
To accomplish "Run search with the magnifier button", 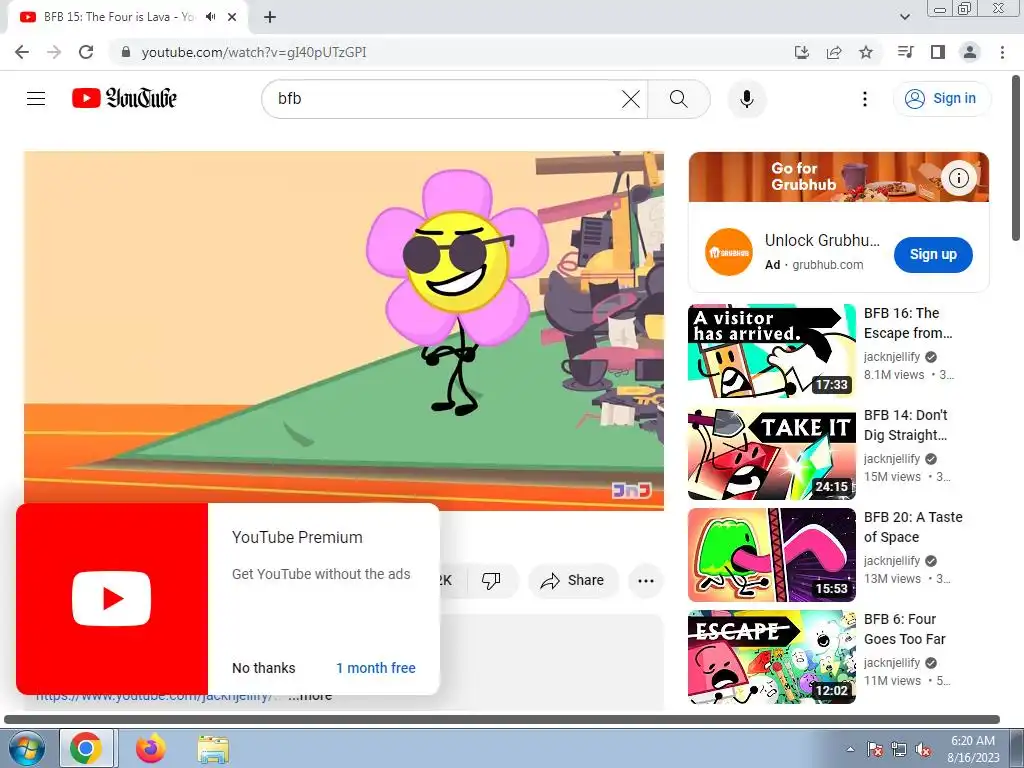I will click(x=679, y=99).
